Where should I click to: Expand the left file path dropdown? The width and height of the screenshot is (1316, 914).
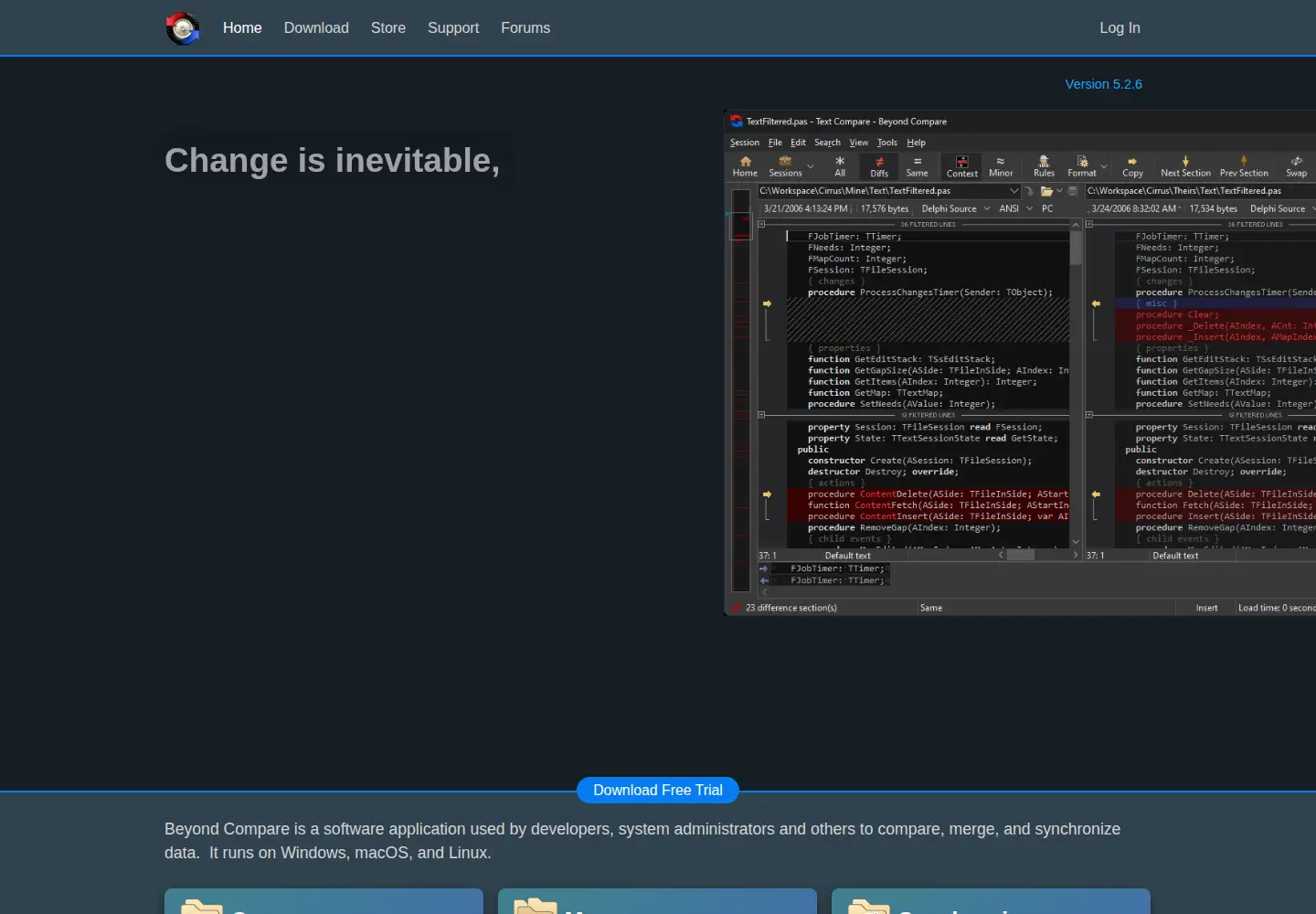pyautogui.click(x=1014, y=191)
